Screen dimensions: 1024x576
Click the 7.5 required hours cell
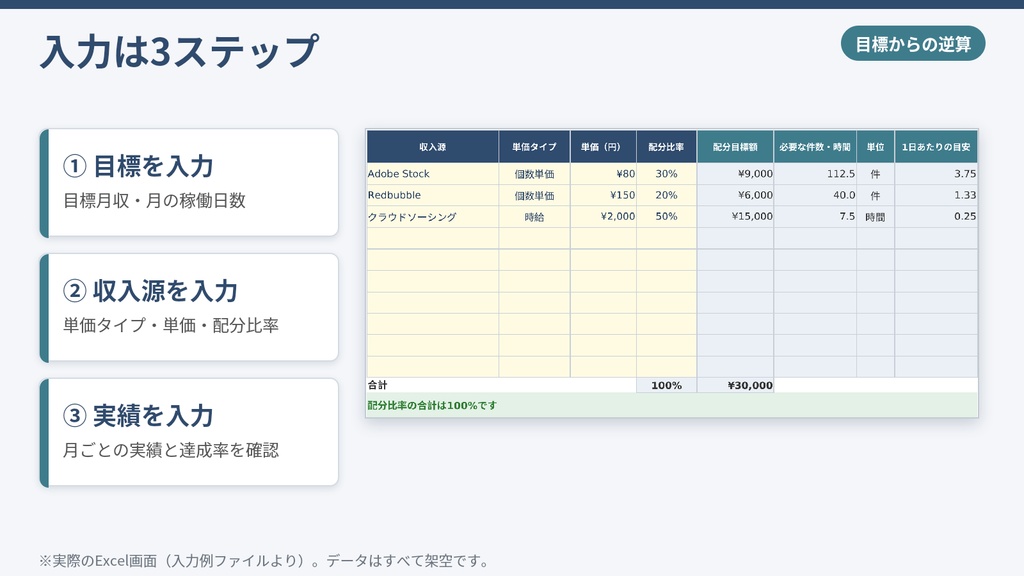(815, 217)
